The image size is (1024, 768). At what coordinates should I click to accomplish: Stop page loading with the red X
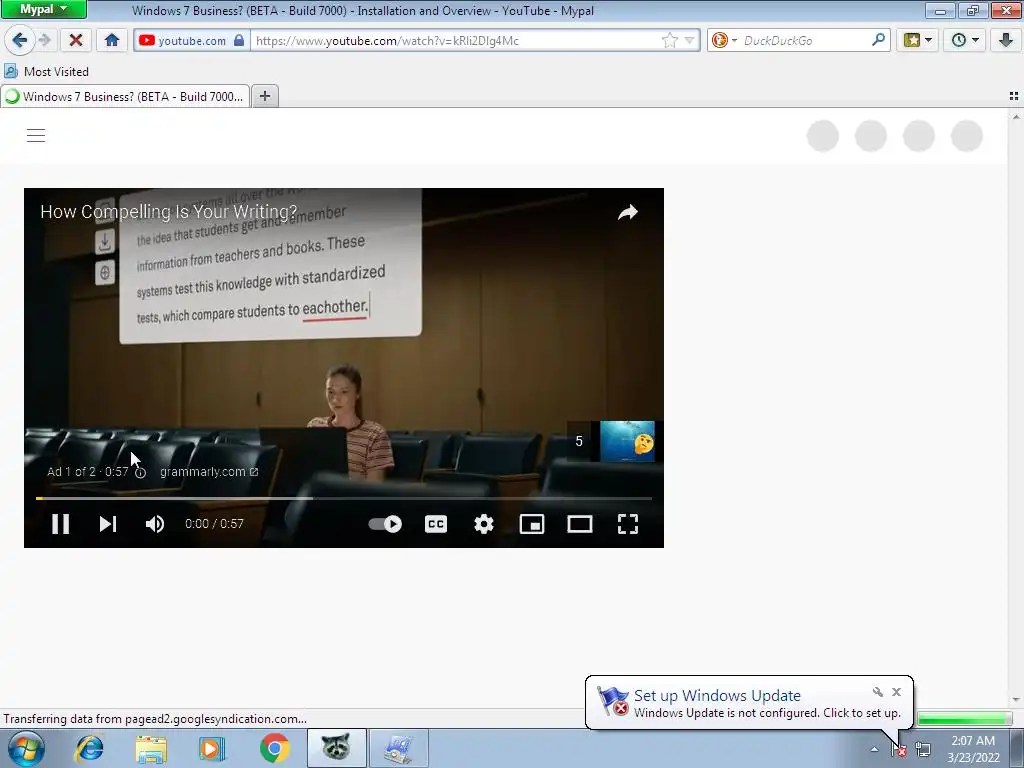click(76, 40)
